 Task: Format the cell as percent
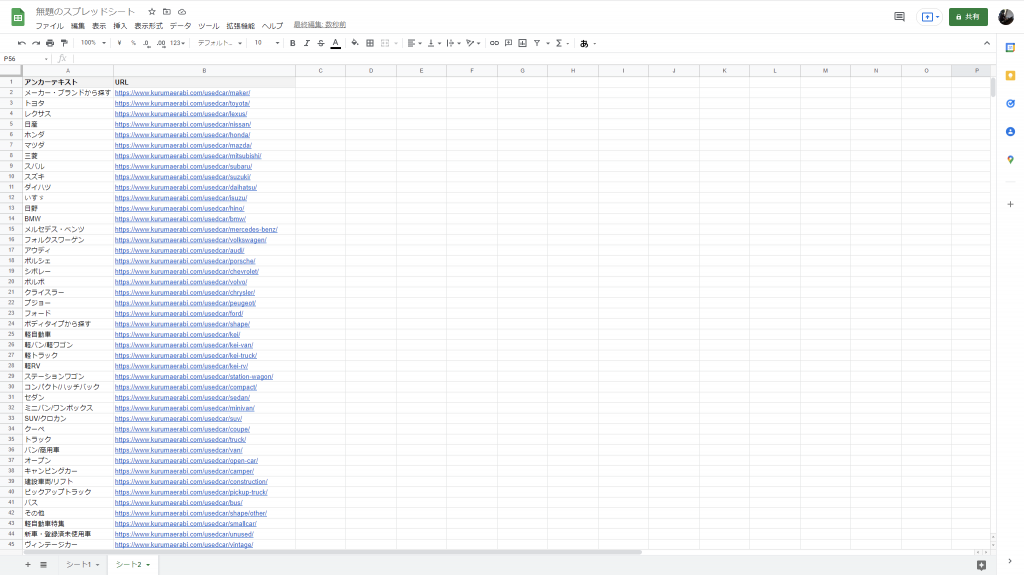coord(133,43)
